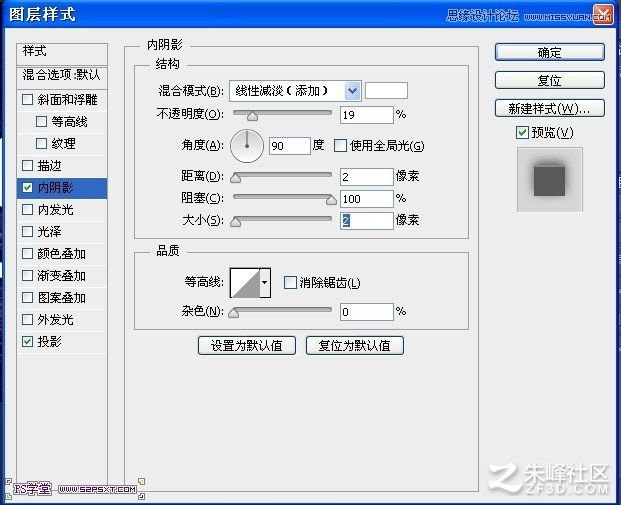Click the angle dial control
Viewport: 621px width, 505px height.
pyautogui.click(x=247, y=146)
